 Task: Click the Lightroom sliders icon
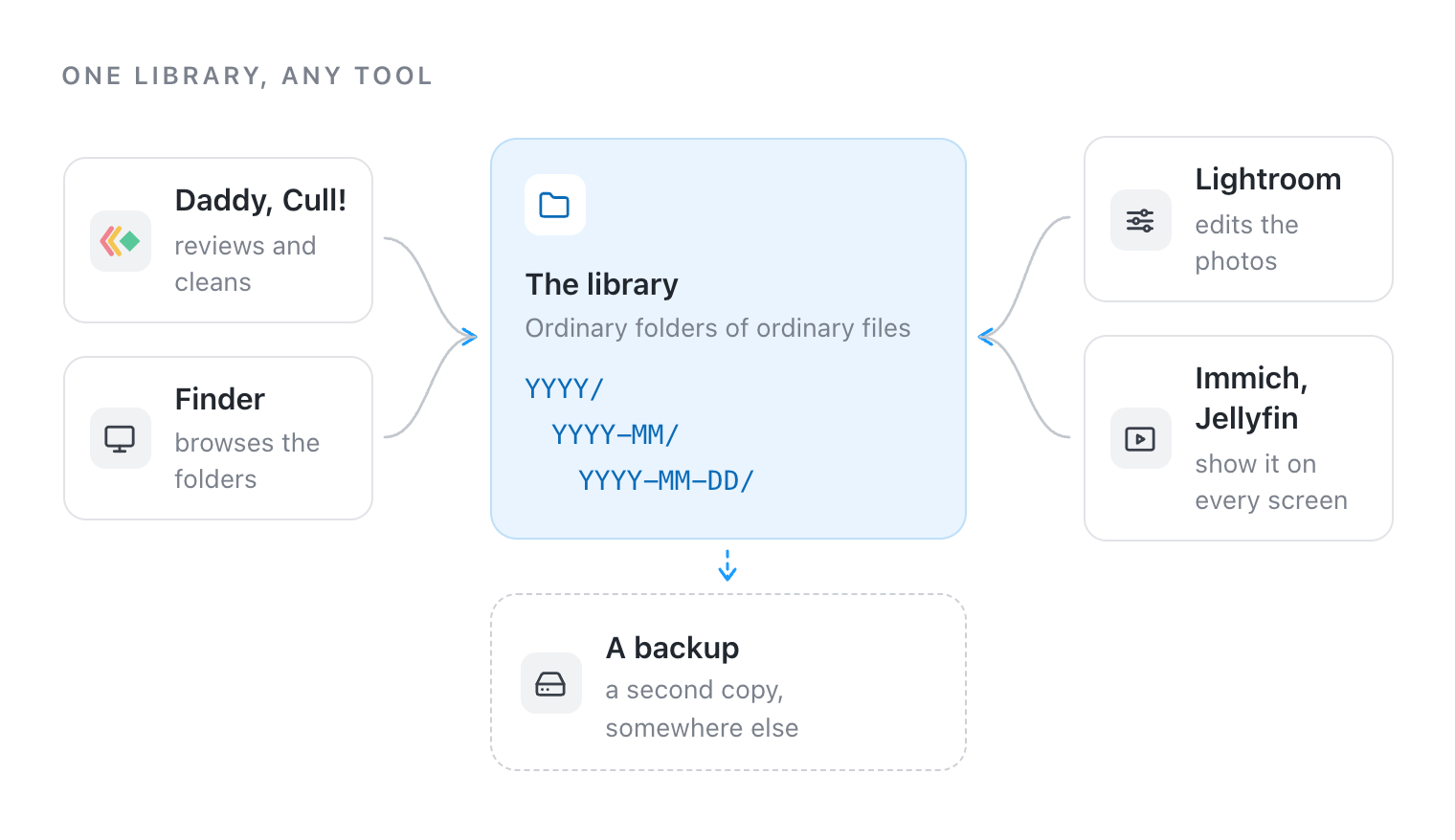1141,220
